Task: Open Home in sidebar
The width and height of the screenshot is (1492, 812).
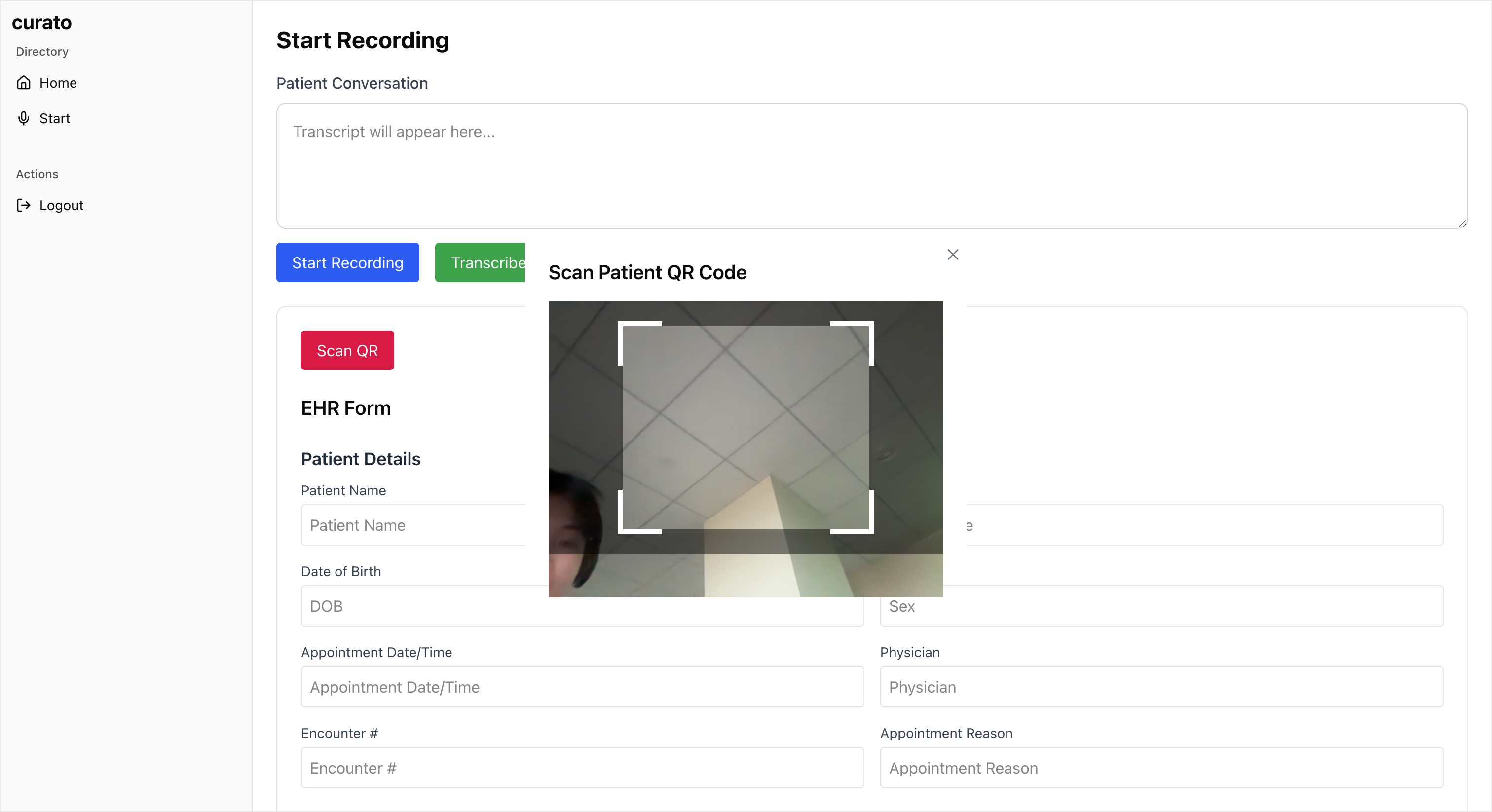Action: [x=58, y=83]
